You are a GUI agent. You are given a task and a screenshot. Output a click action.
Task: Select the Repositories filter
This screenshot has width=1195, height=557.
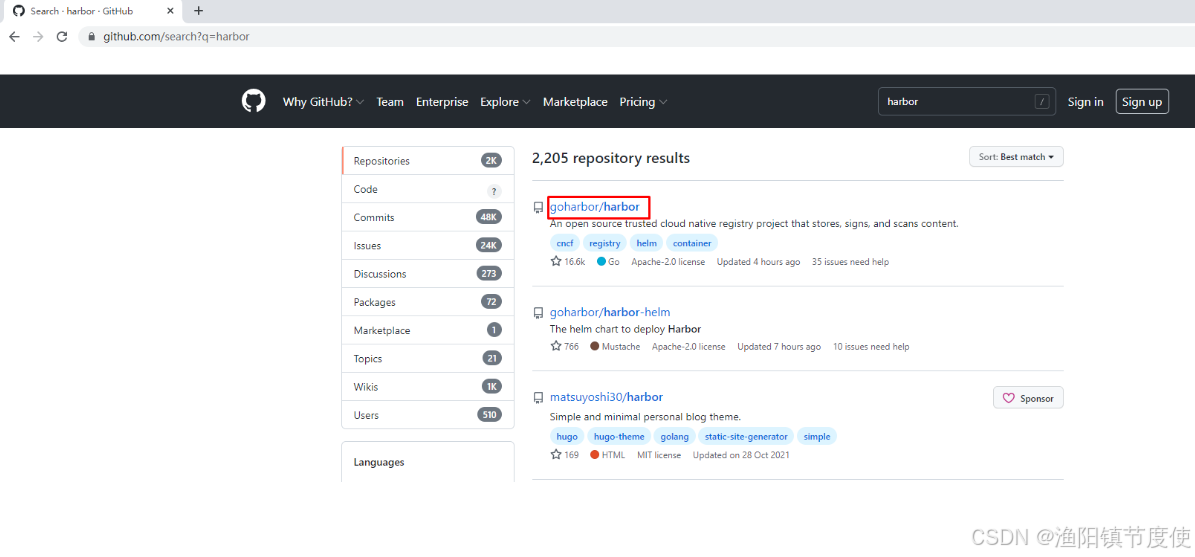click(x=428, y=161)
